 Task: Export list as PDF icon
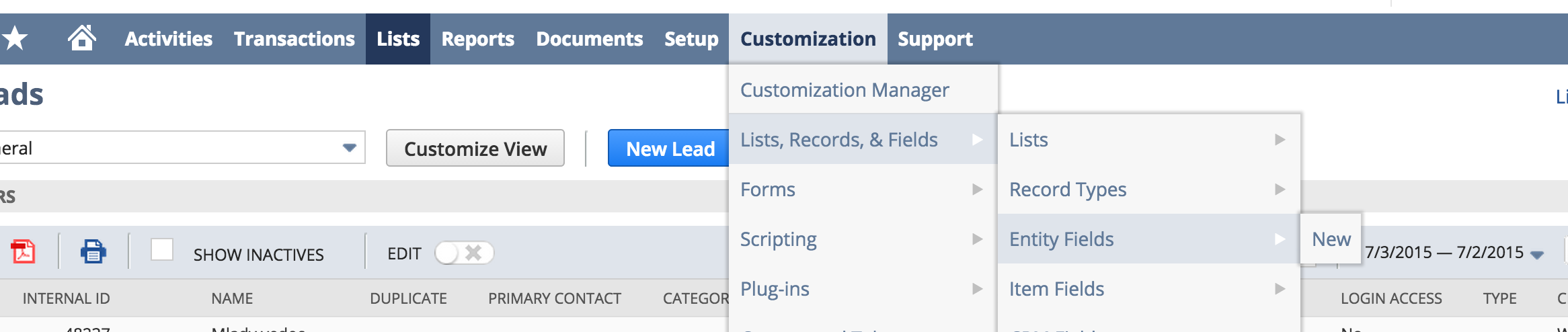point(24,252)
